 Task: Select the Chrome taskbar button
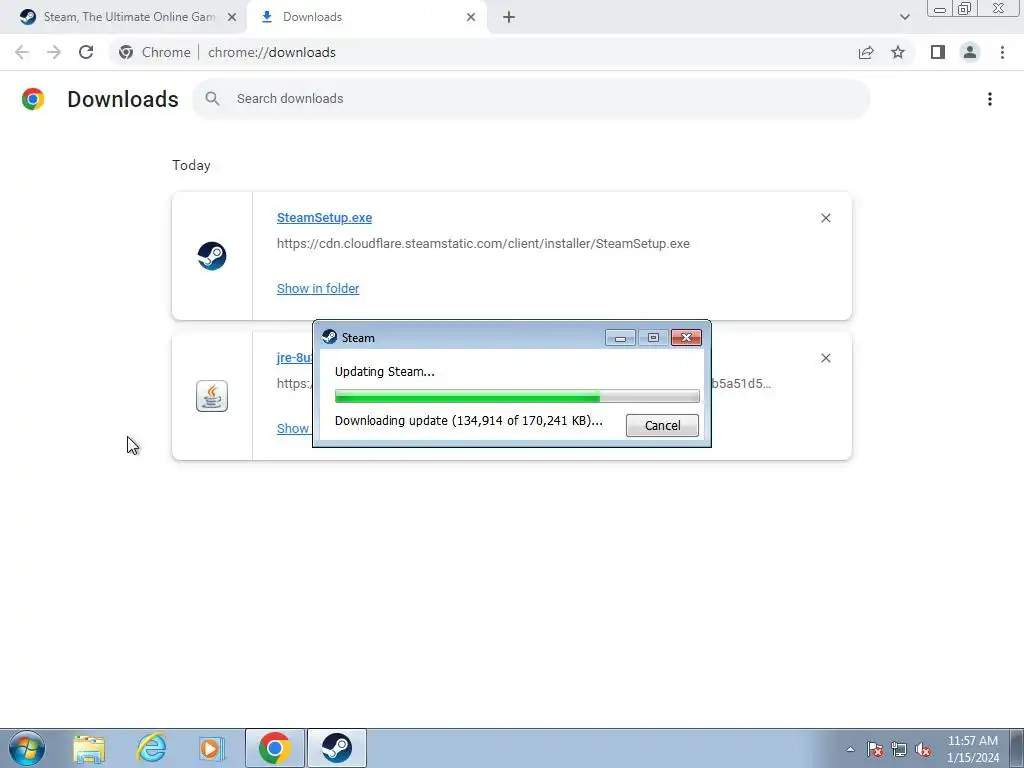(x=275, y=748)
